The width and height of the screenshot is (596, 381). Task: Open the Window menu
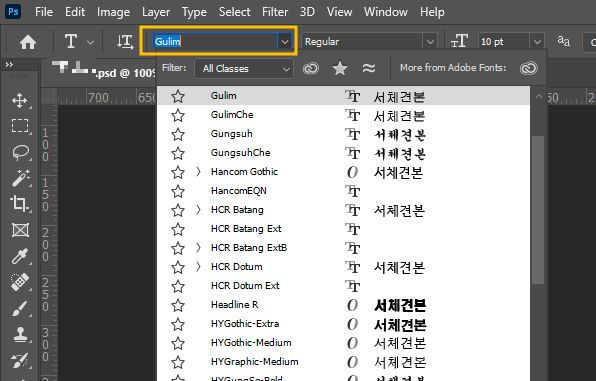point(386,12)
